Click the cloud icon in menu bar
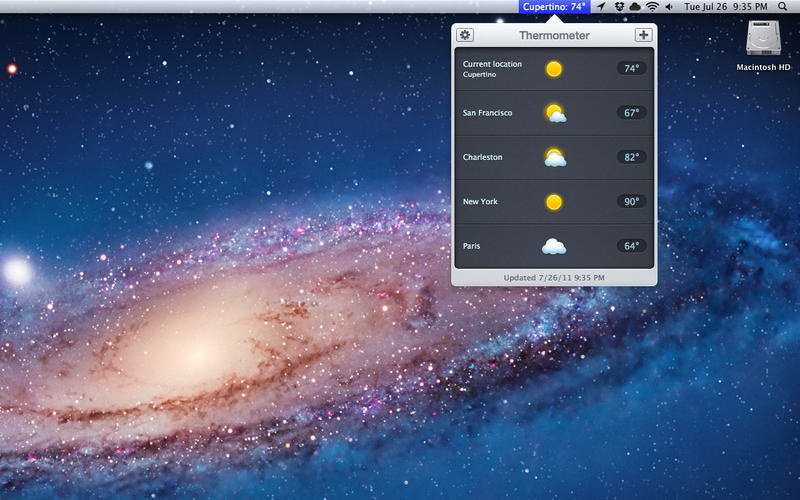 coord(634,6)
